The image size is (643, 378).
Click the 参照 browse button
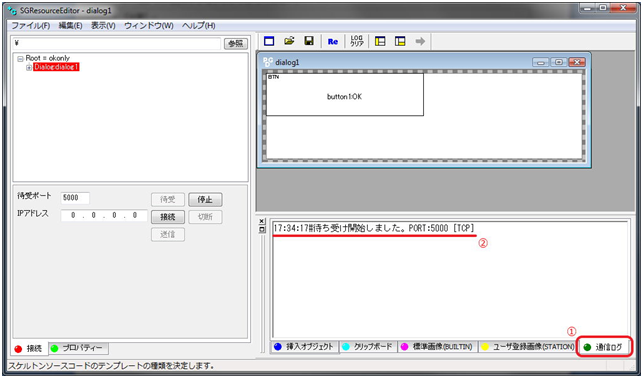pyautogui.click(x=235, y=44)
